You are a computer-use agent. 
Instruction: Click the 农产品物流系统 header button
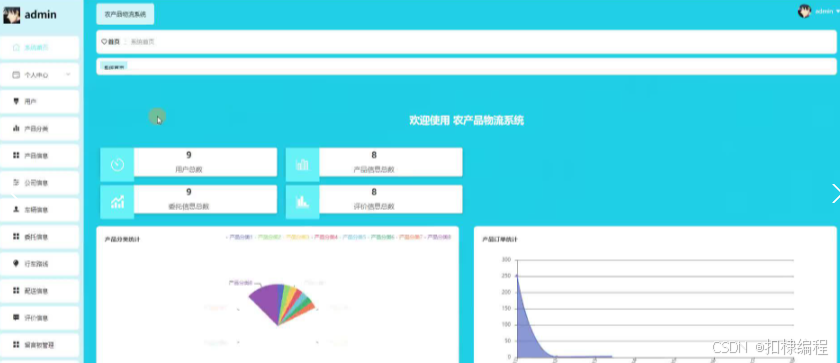tap(125, 14)
